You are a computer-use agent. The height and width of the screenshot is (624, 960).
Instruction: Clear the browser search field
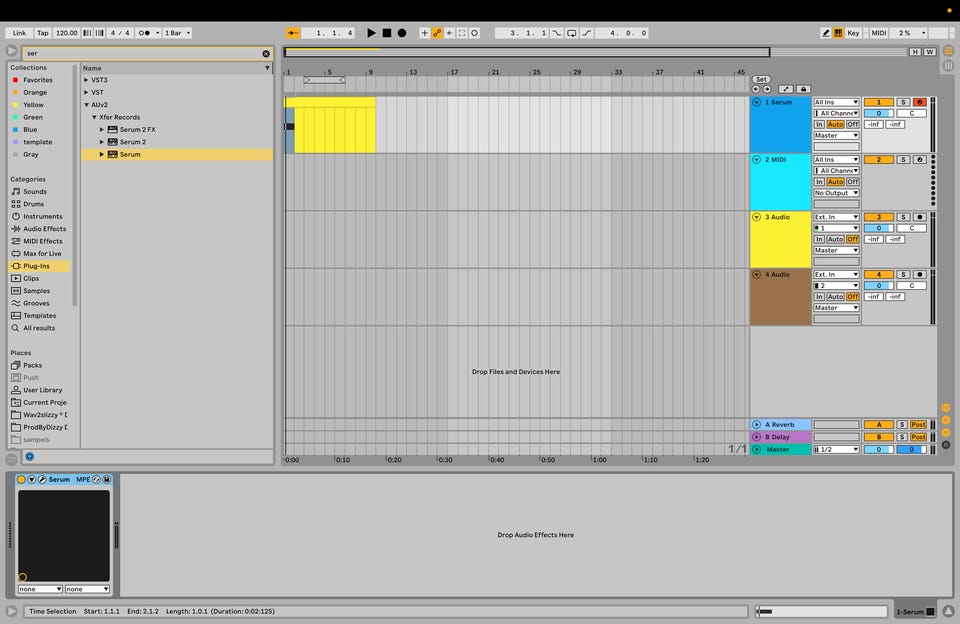pyautogui.click(x=266, y=54)
